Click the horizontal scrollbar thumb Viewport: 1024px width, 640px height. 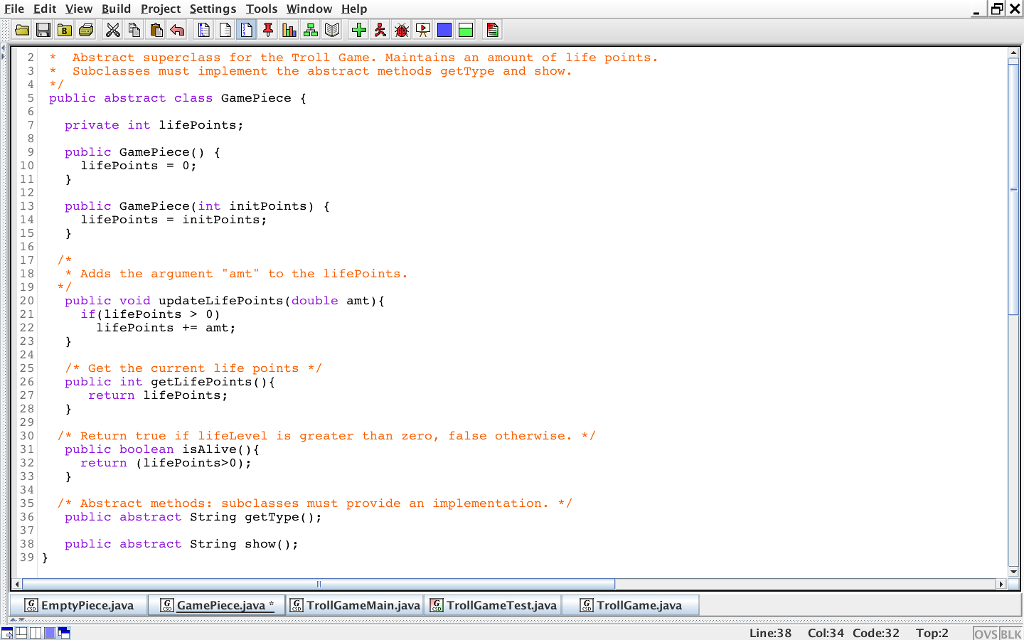[319, 584]
